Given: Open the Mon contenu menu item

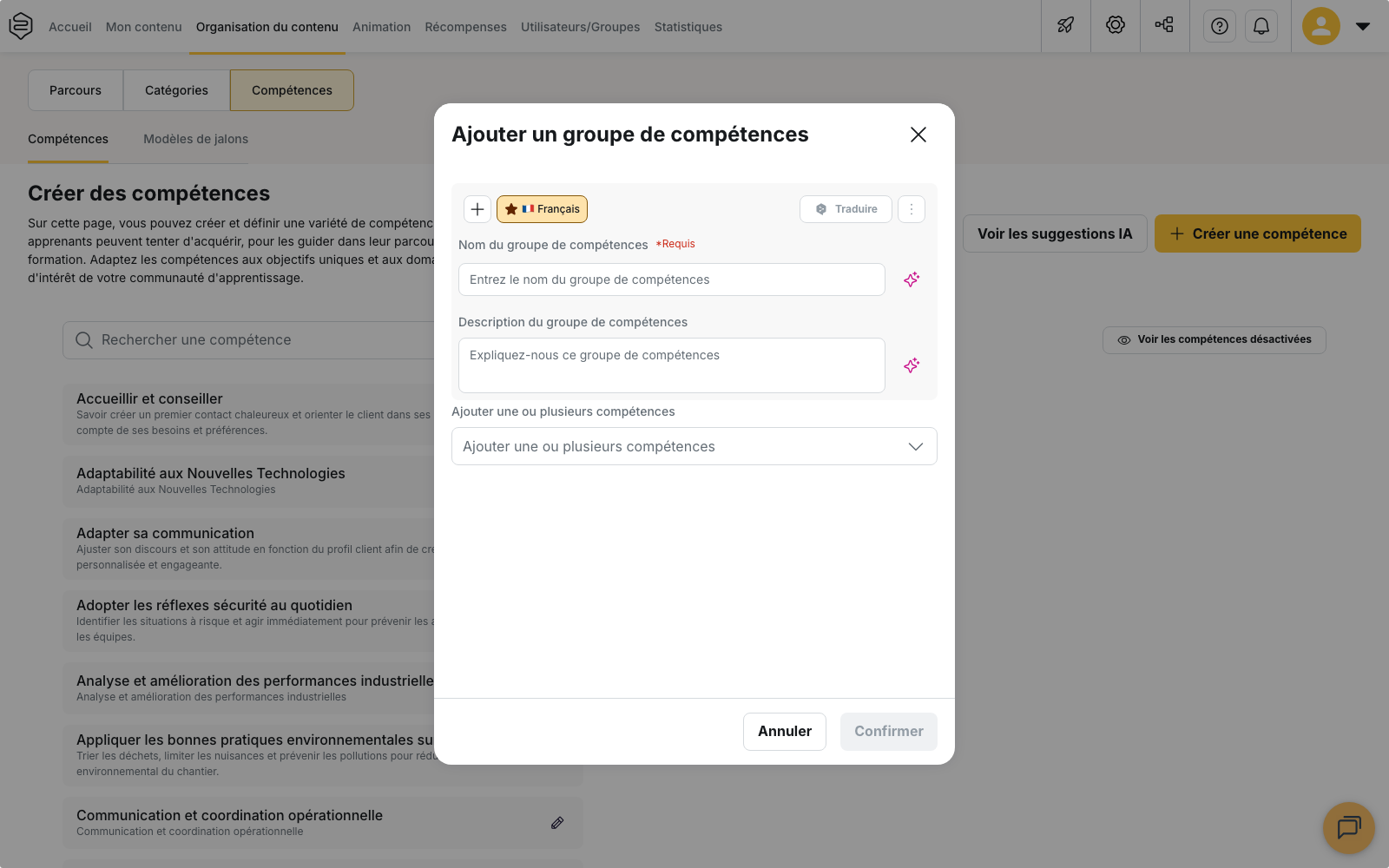Looking at the screenshot, I should 144,27.
